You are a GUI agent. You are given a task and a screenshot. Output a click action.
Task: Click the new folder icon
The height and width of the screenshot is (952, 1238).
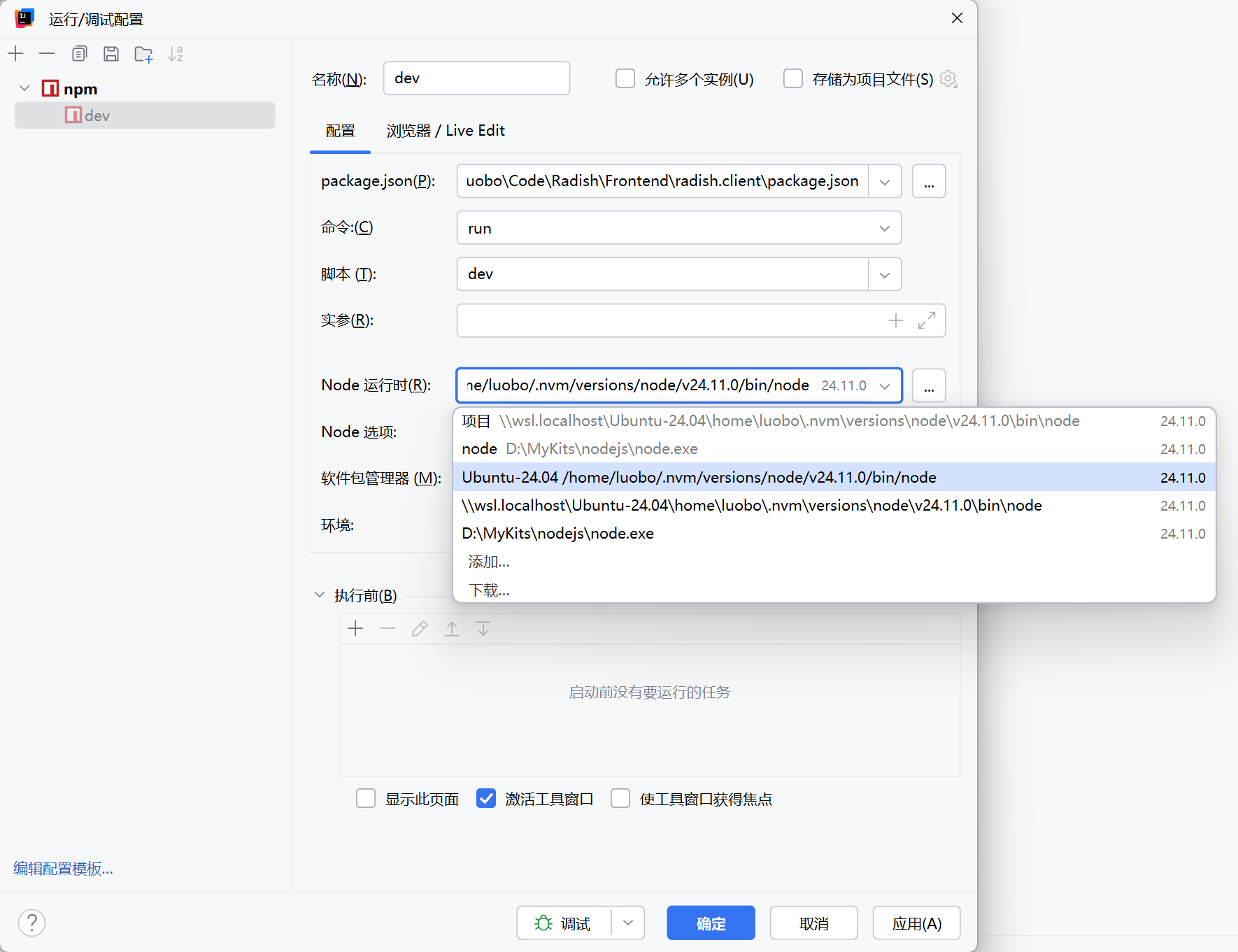coord(143,54)
